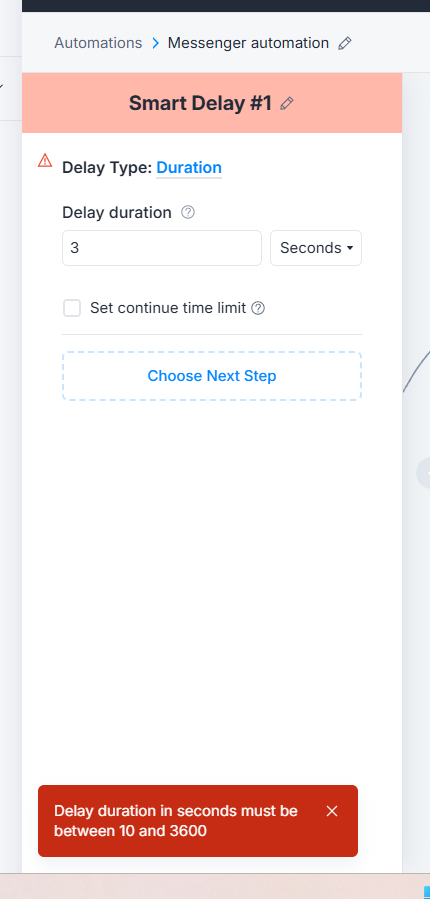This screenshot has width=430, height=899.
Task: Dismiss the red error notification
Action: (331, 811)
